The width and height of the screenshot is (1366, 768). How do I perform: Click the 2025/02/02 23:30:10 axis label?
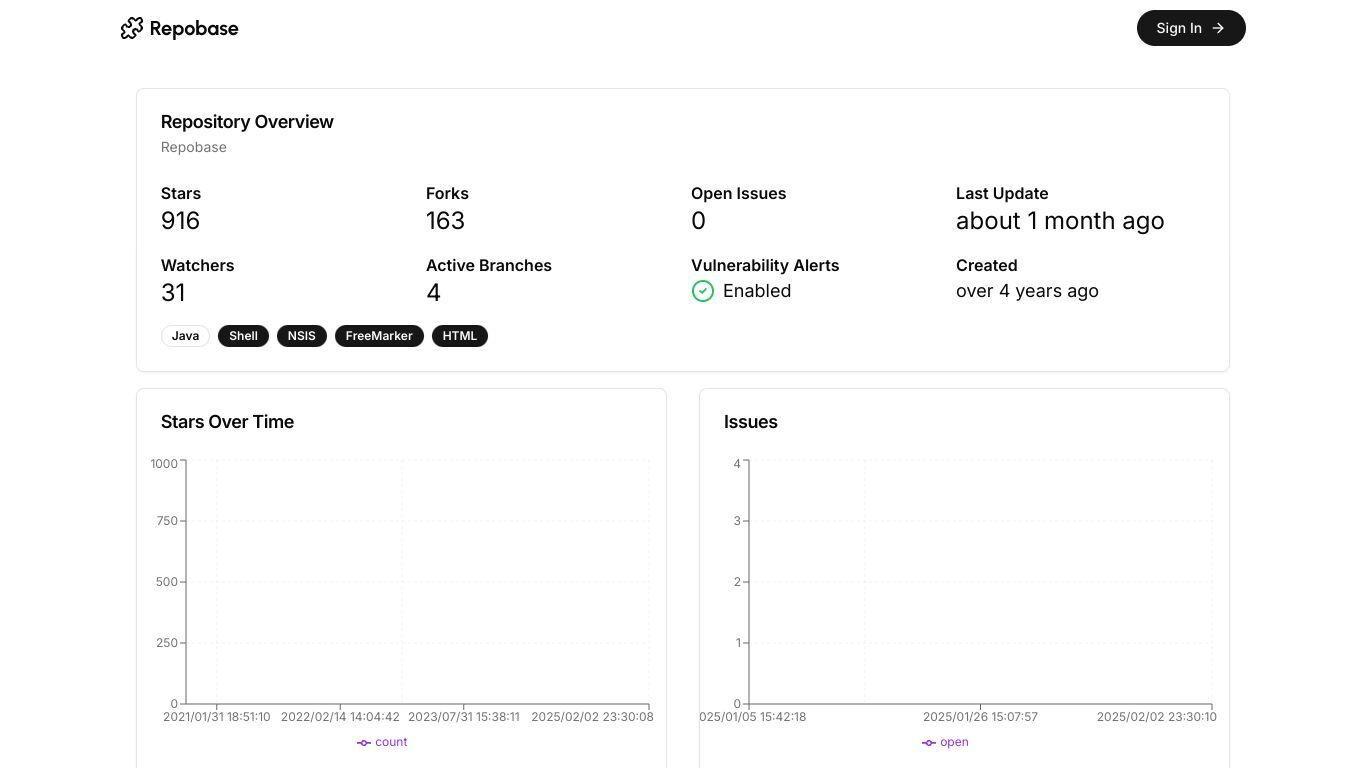click(1157, 717)
